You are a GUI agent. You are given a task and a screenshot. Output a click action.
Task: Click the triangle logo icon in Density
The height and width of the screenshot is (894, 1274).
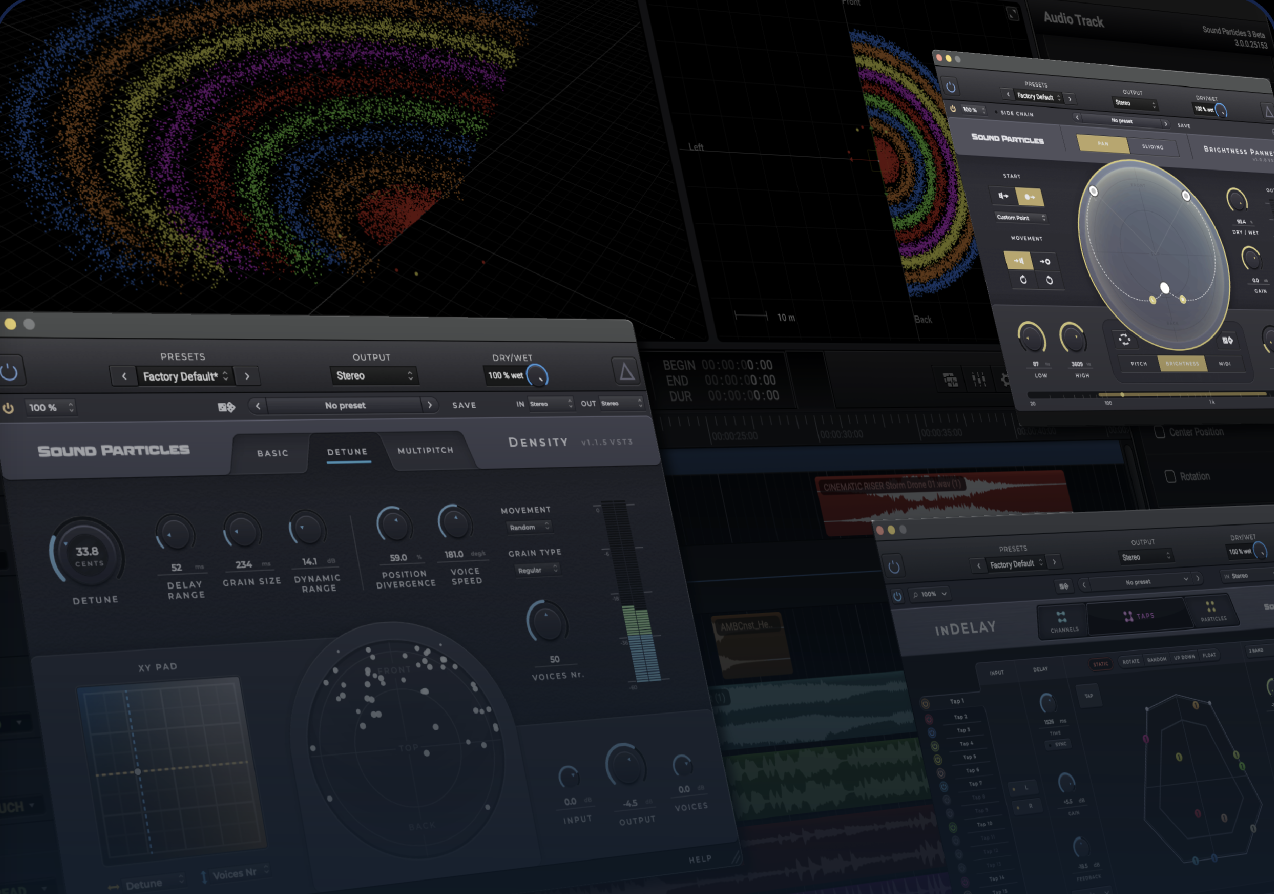[627, 372]
